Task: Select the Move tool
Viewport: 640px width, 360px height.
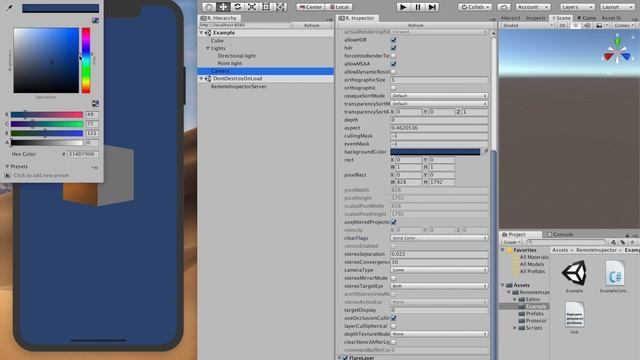Action: (223, 7)
